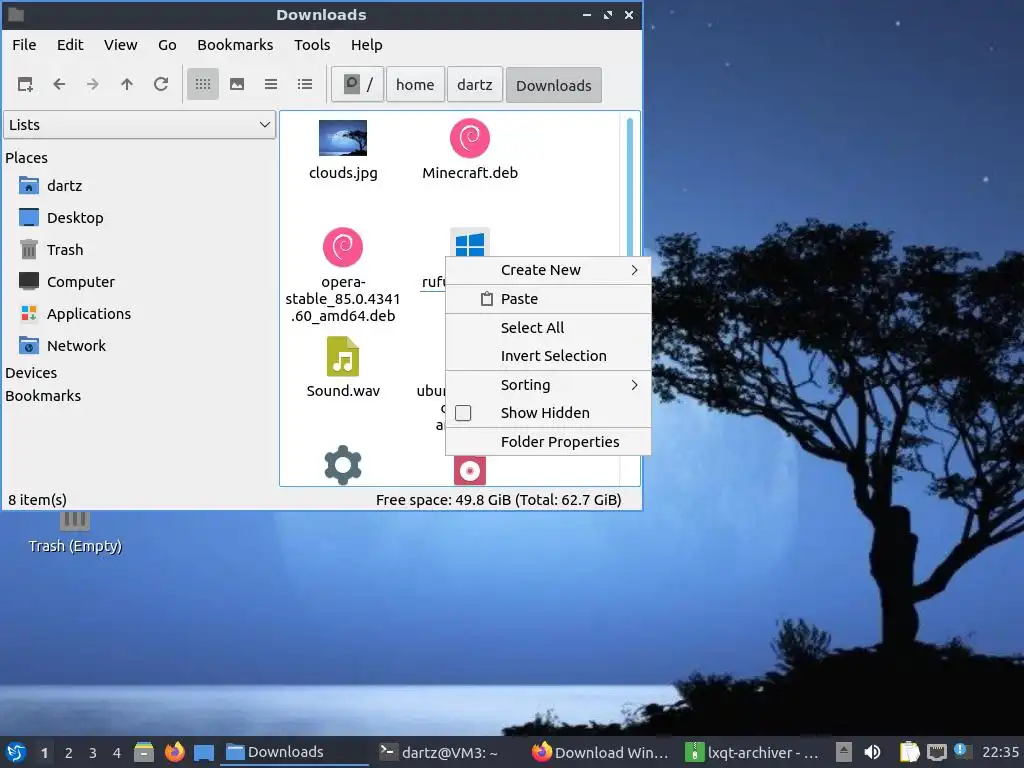Select the clouds.jpg thumbnail

point(343,138)
